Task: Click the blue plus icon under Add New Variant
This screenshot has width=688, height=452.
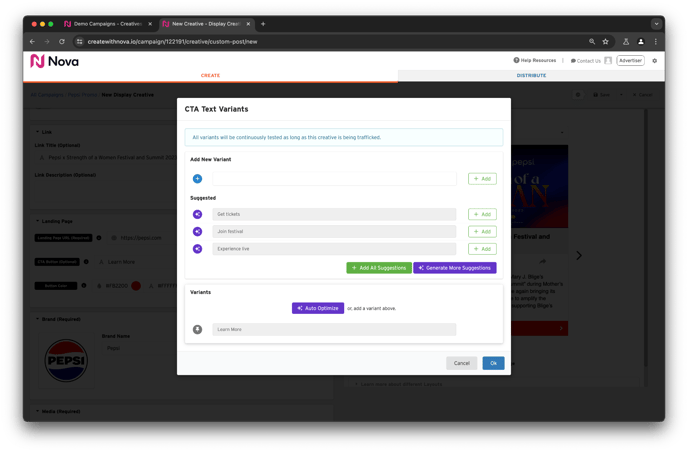Action: (x=197, y=179)
